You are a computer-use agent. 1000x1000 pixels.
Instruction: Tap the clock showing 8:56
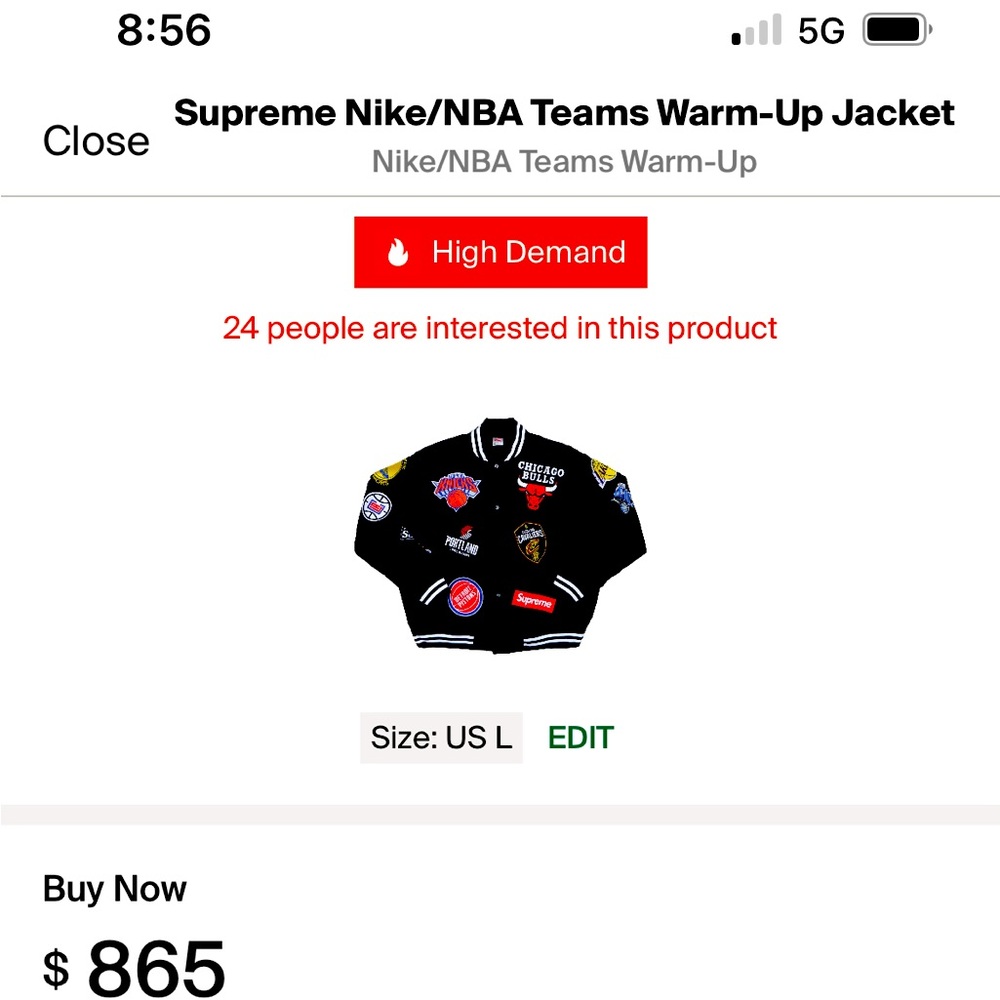pos(165,30)
